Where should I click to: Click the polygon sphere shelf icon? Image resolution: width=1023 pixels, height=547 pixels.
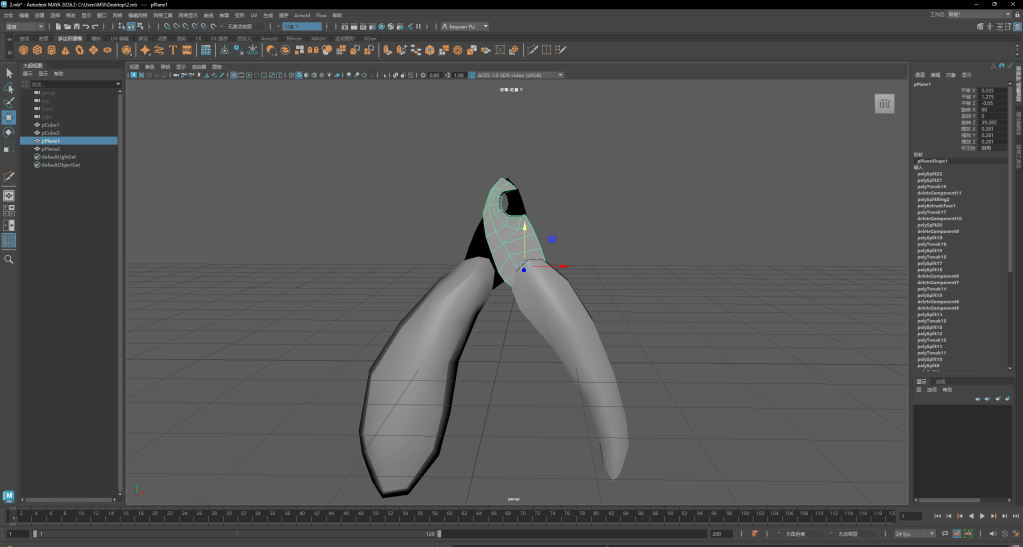click(23, 50)
